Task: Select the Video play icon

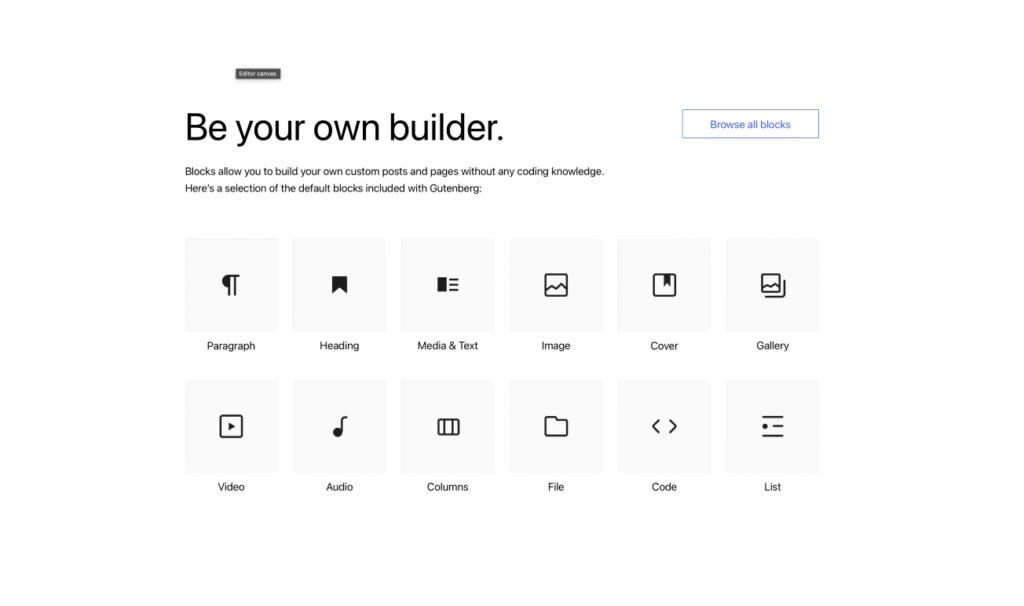Action: coord(231,426)
